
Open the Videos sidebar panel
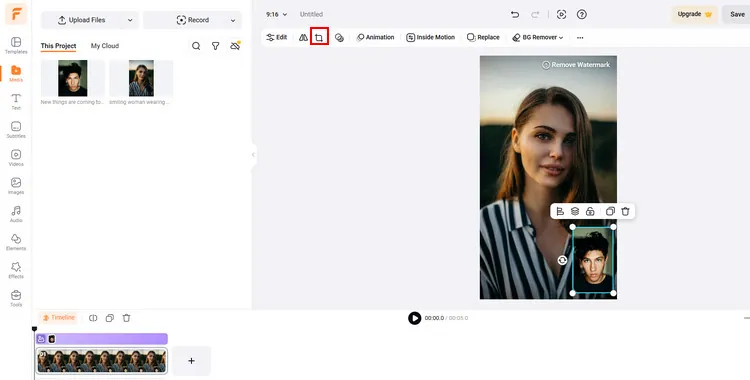[x=16, y=158]
